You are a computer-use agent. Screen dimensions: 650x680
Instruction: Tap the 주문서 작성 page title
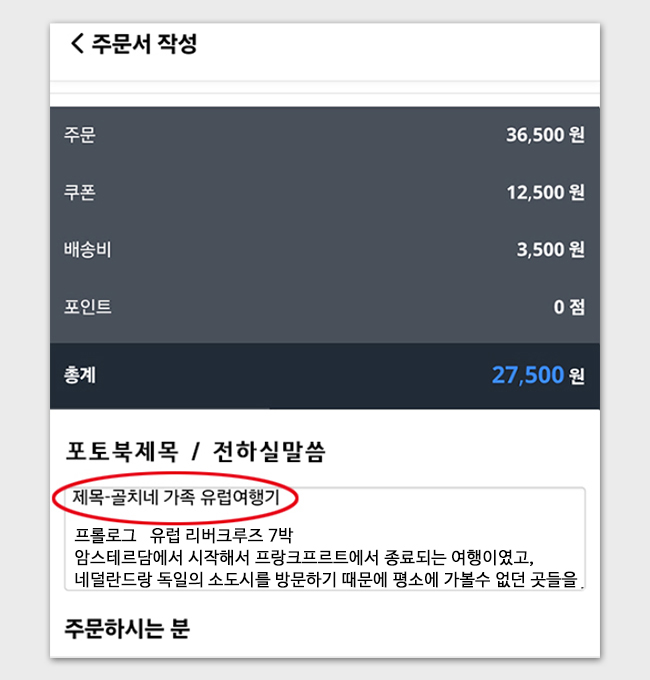tap(144, 44)
